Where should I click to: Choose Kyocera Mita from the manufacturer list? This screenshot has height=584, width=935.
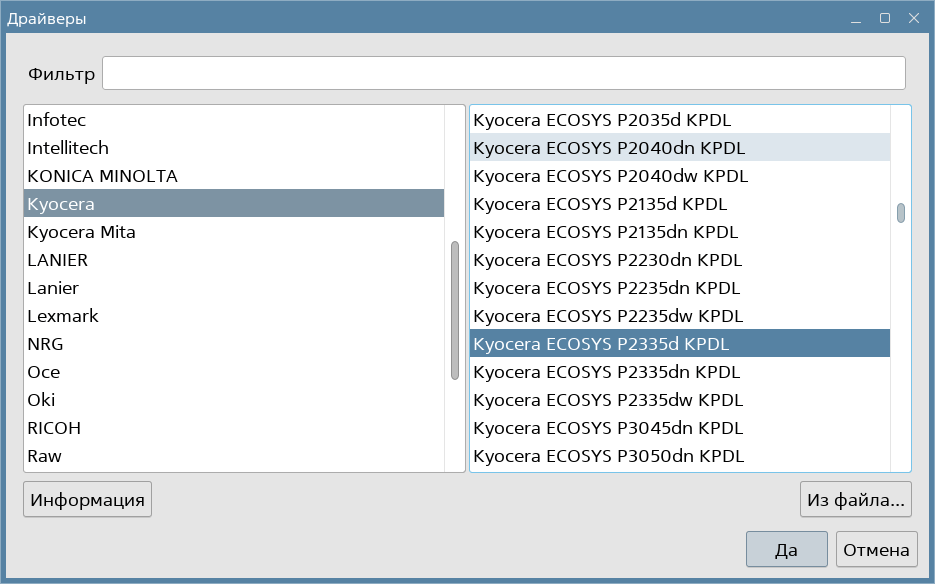click(x=81, y=232)
